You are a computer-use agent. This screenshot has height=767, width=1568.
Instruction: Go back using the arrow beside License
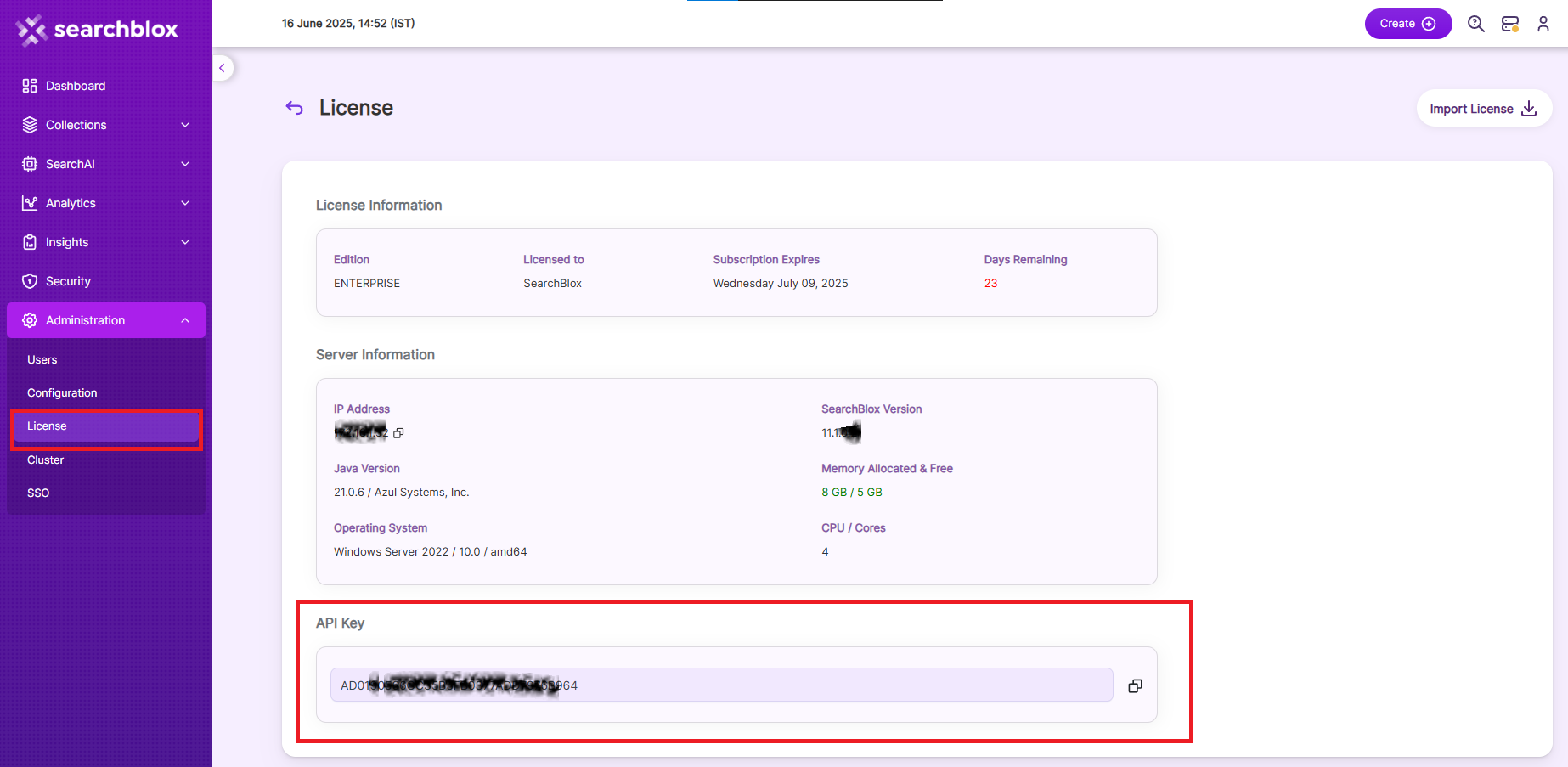[x=295, y=108]
